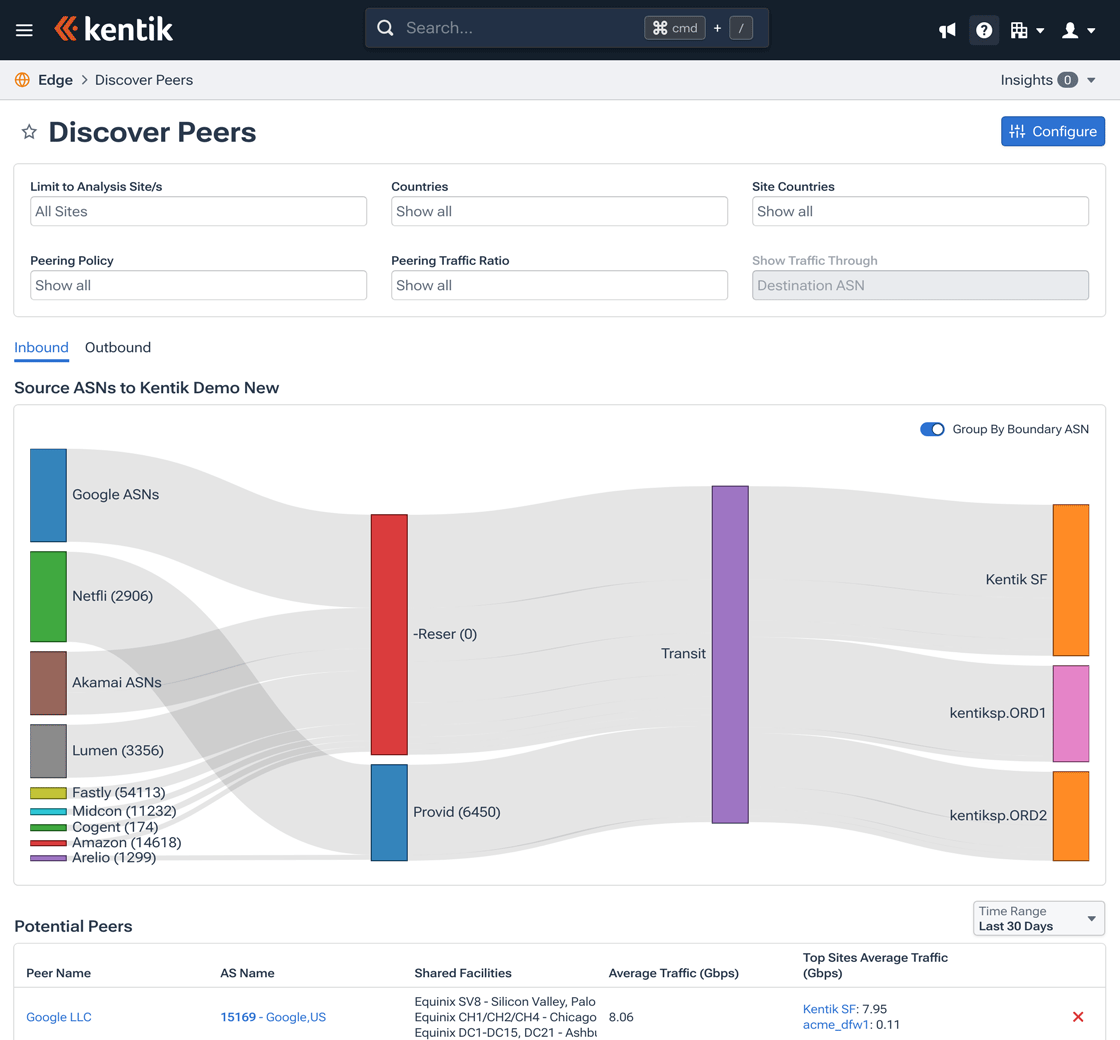Remove Google LLC peer with the red X
The width and height of the screenshot is (1120, 1040).
pos(1078,1016)
